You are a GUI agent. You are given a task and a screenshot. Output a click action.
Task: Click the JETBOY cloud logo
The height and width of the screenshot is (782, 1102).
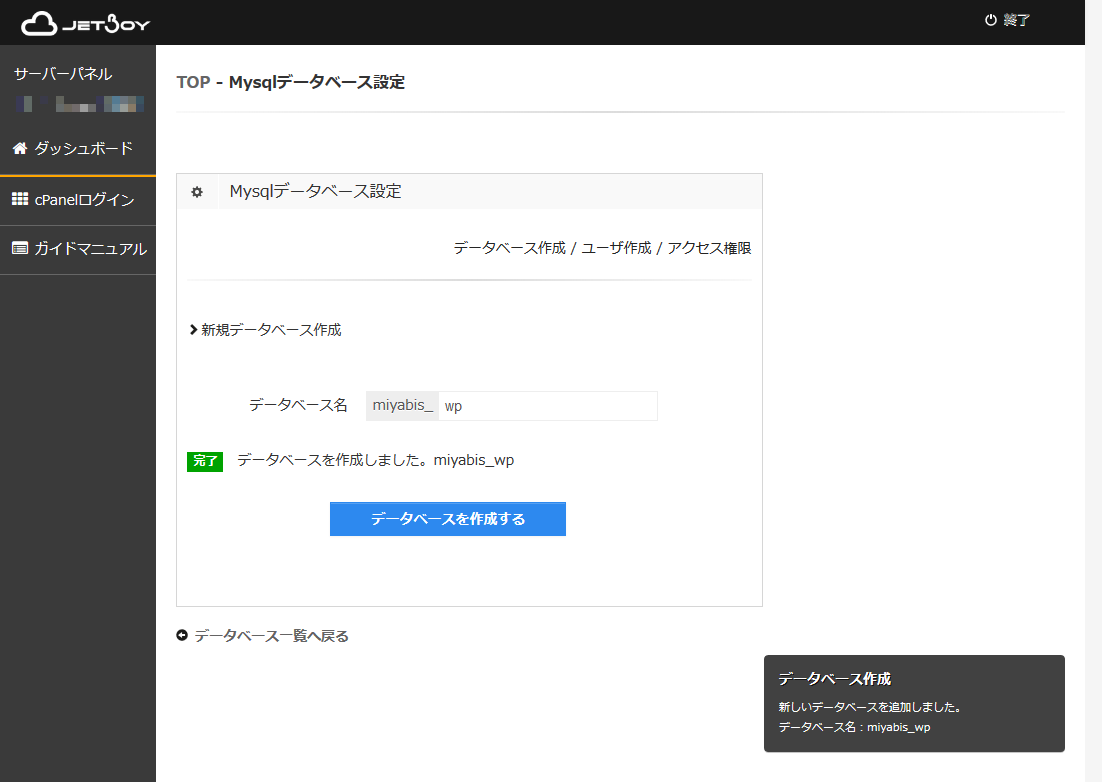(x=85, y=23)
